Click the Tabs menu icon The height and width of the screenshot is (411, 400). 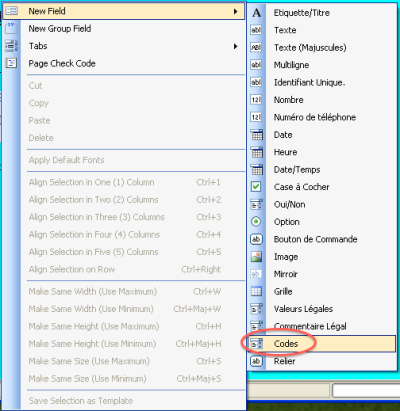(11, 46)
